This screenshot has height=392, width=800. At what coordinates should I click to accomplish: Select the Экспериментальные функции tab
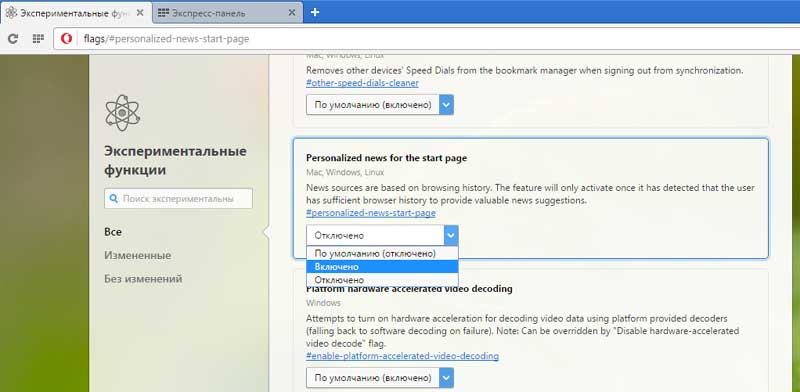point(76,13)
